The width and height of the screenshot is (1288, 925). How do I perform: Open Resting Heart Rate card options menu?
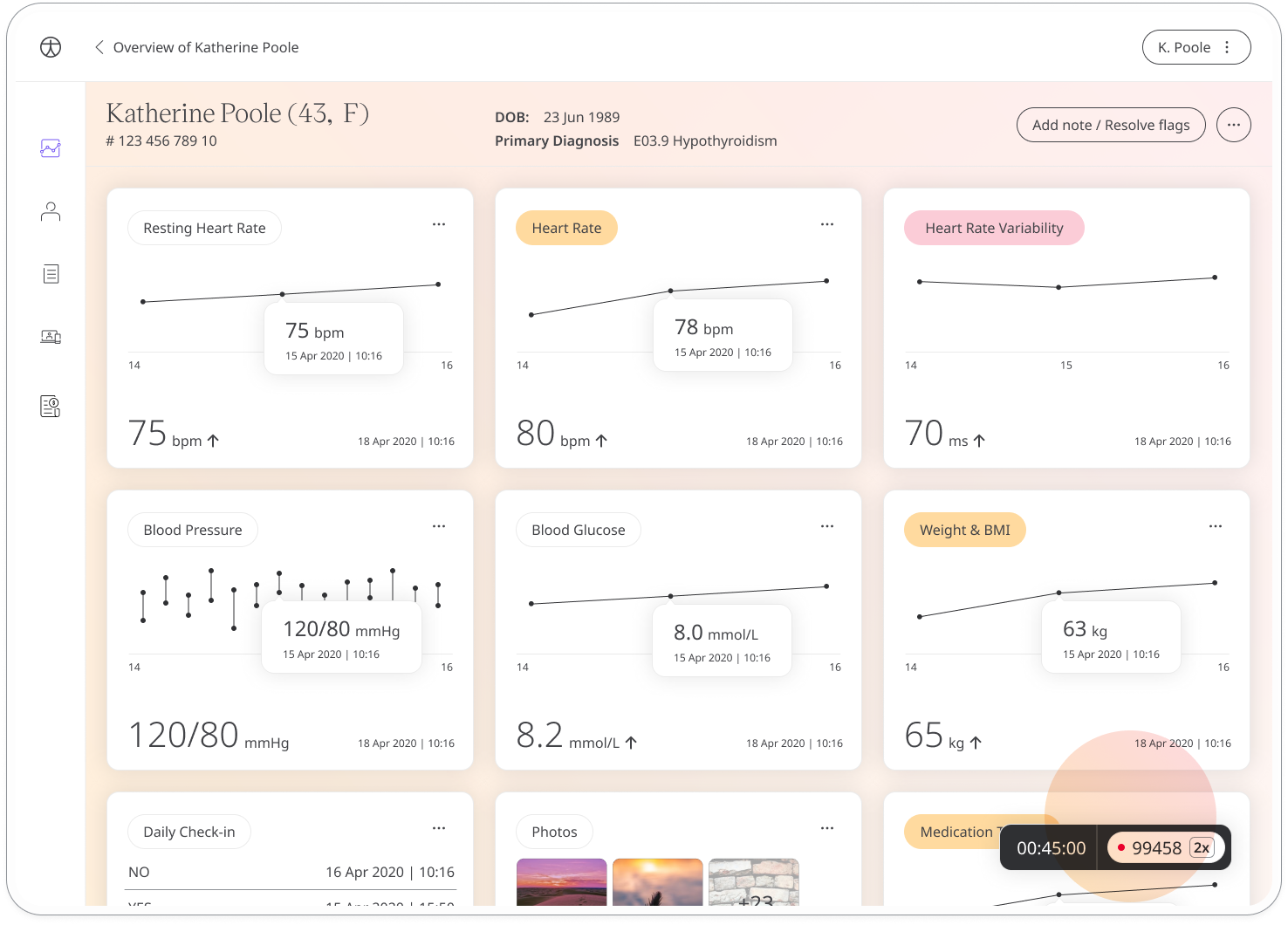(x=439, y=224)
